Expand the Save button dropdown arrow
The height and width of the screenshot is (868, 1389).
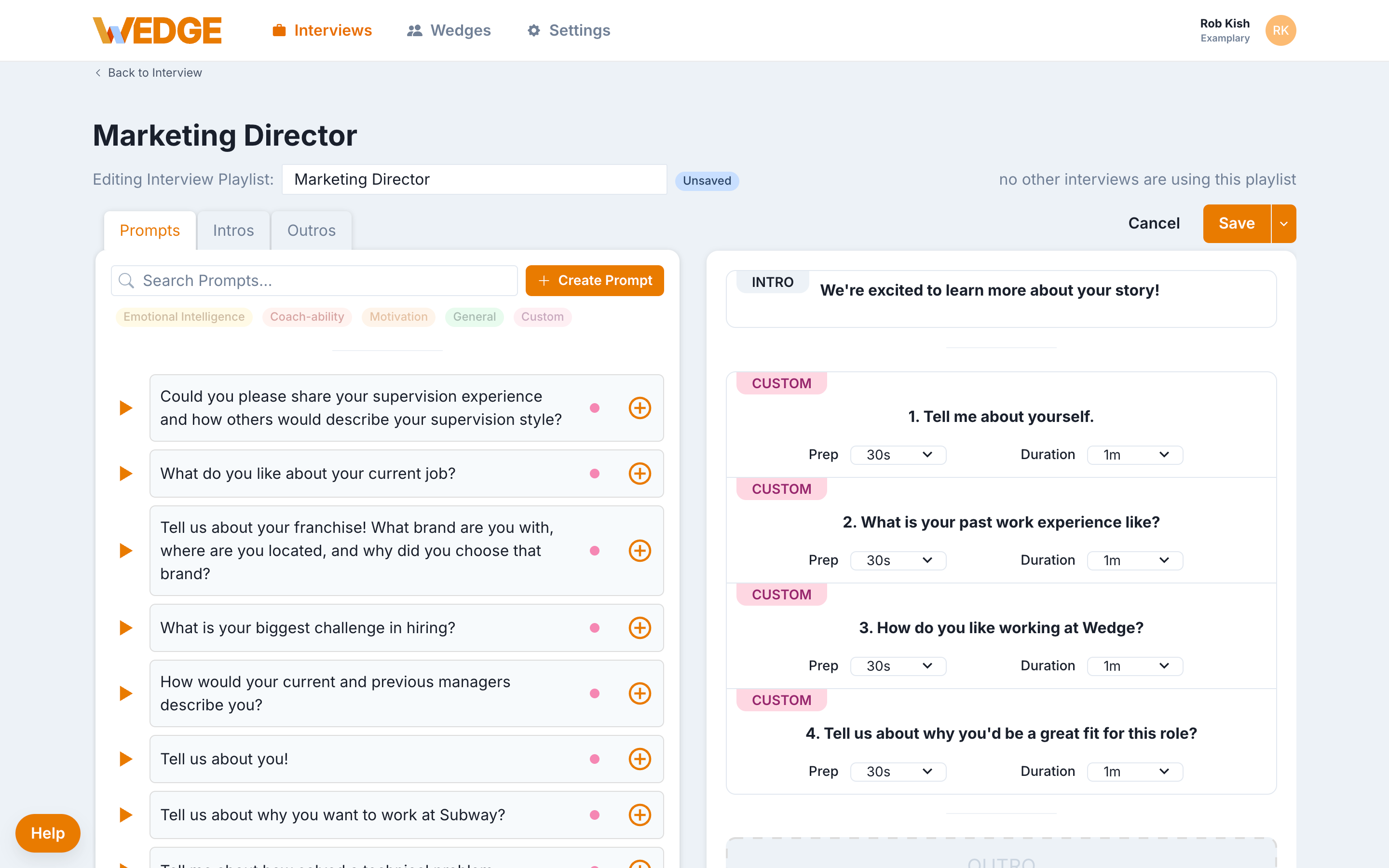point(1284,223)
